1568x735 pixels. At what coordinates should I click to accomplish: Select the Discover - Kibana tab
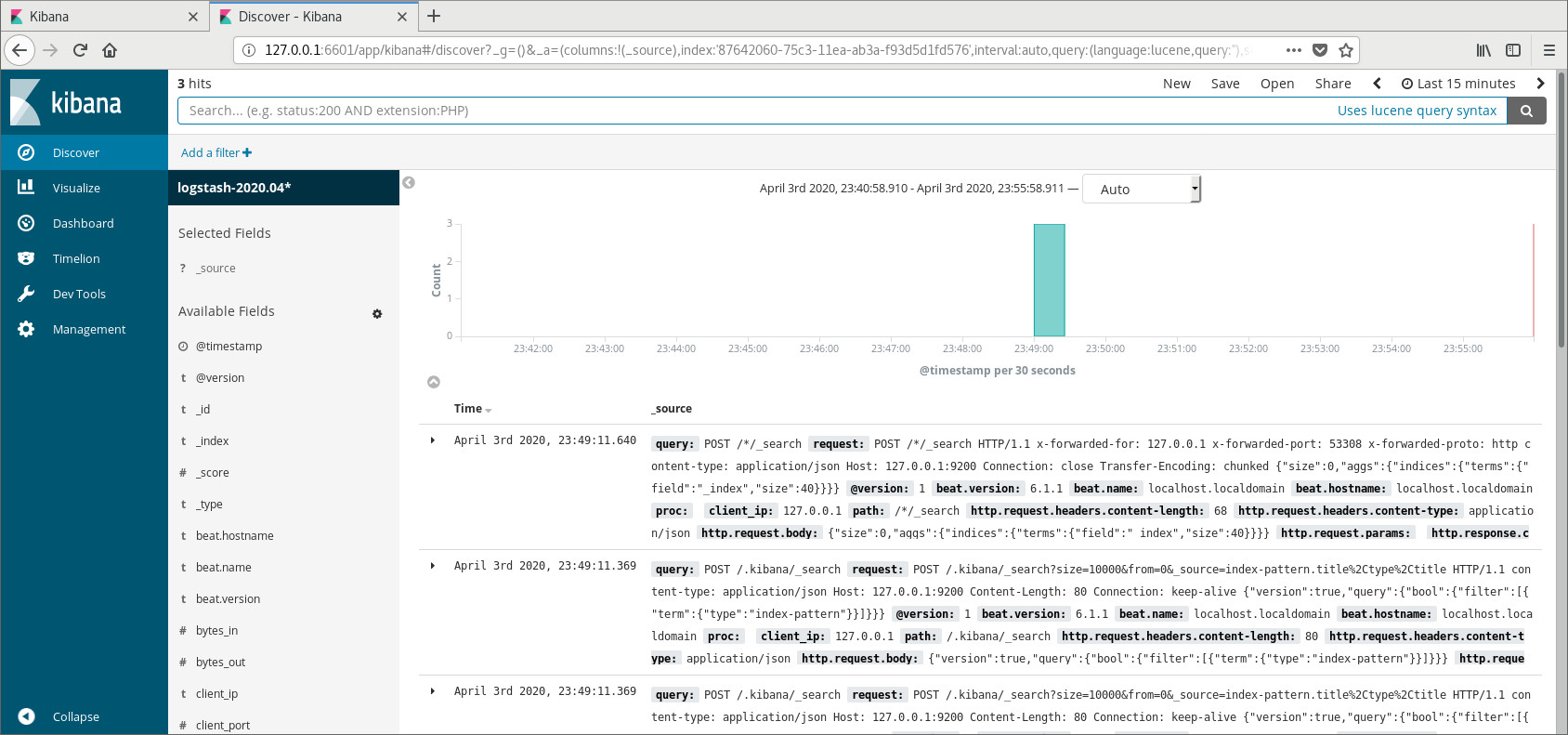(313, 17)
